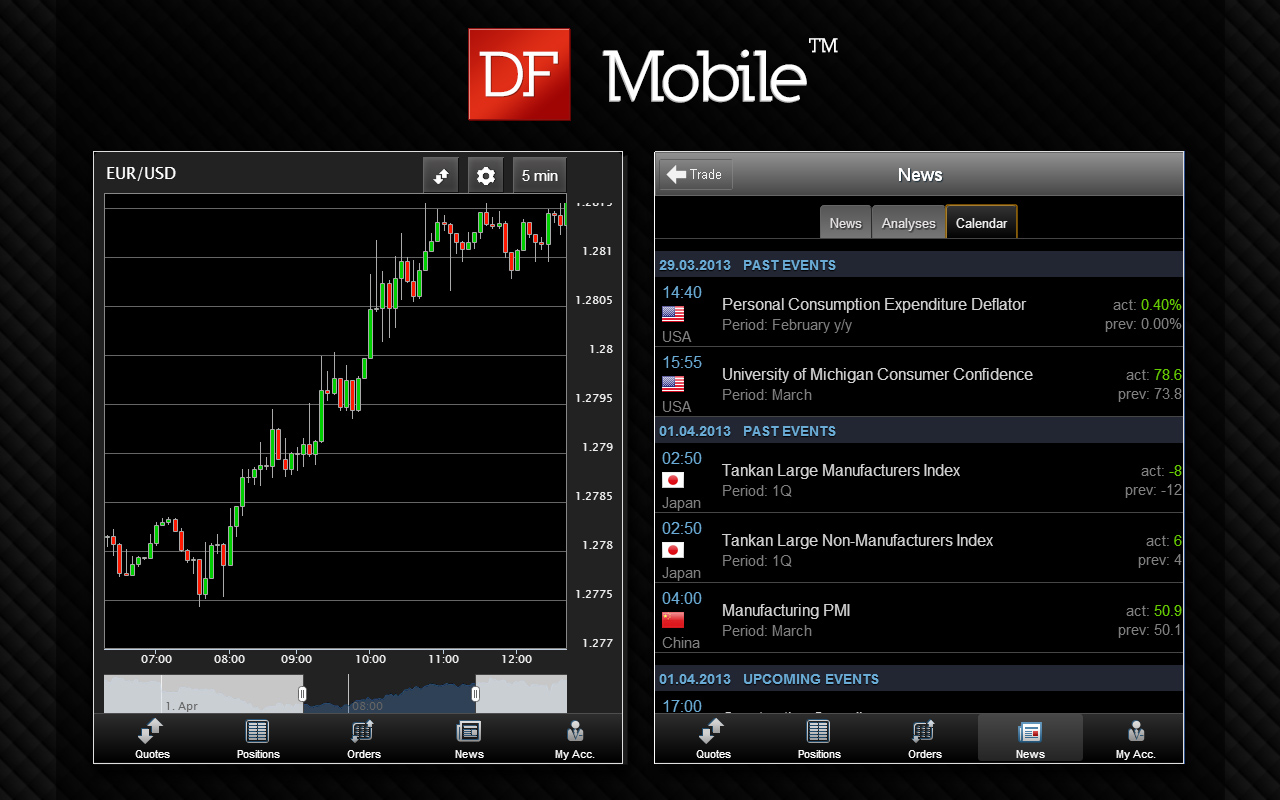Click China flag of Manufacturing PMI event
Screen dimensions: 1280x800
(x=673, y=620)
